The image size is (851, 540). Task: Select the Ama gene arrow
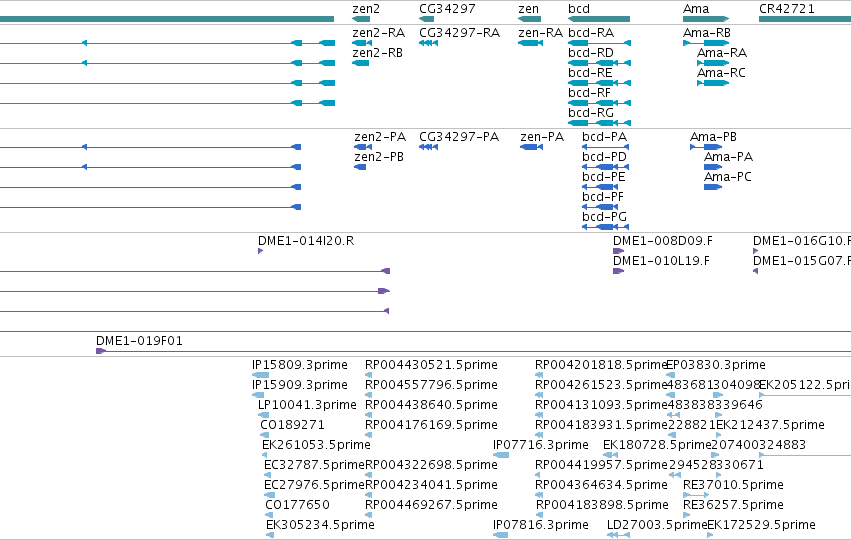click(x=706, y=19)
